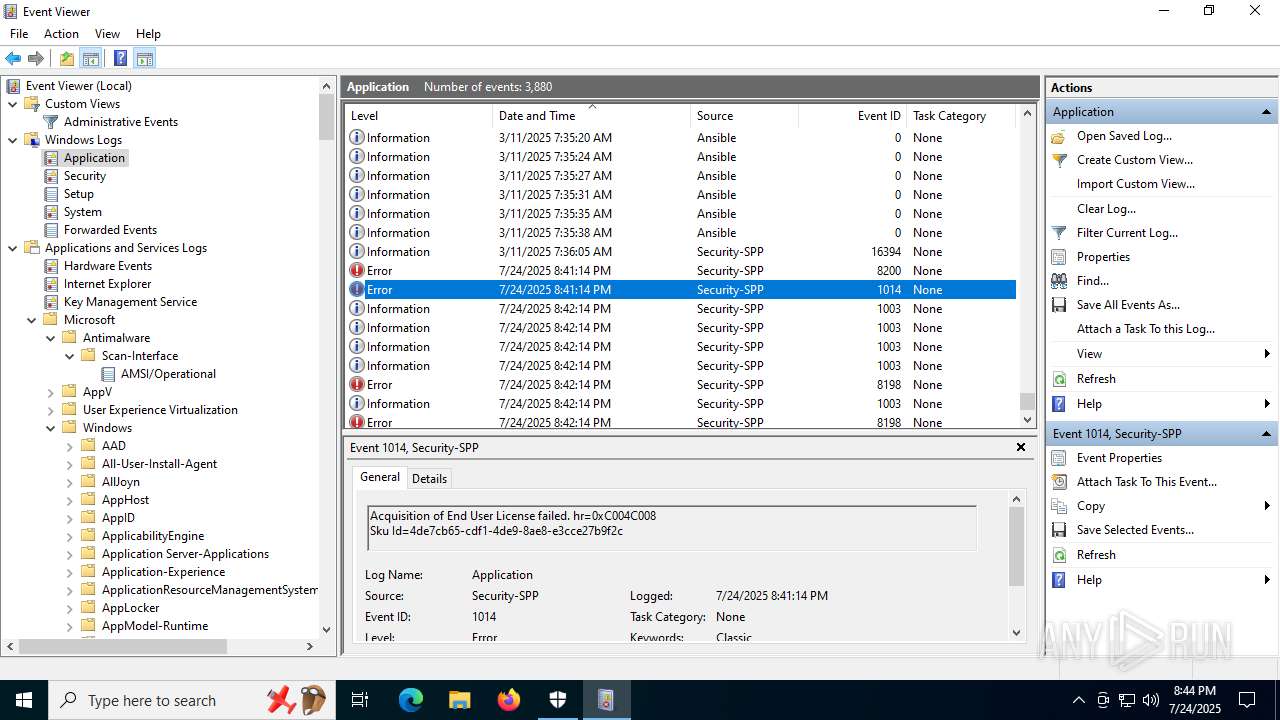Image resolution: width=1280 pixels, height=720 pixels.
Task: Switch to the Details tab
Action: 430,479
